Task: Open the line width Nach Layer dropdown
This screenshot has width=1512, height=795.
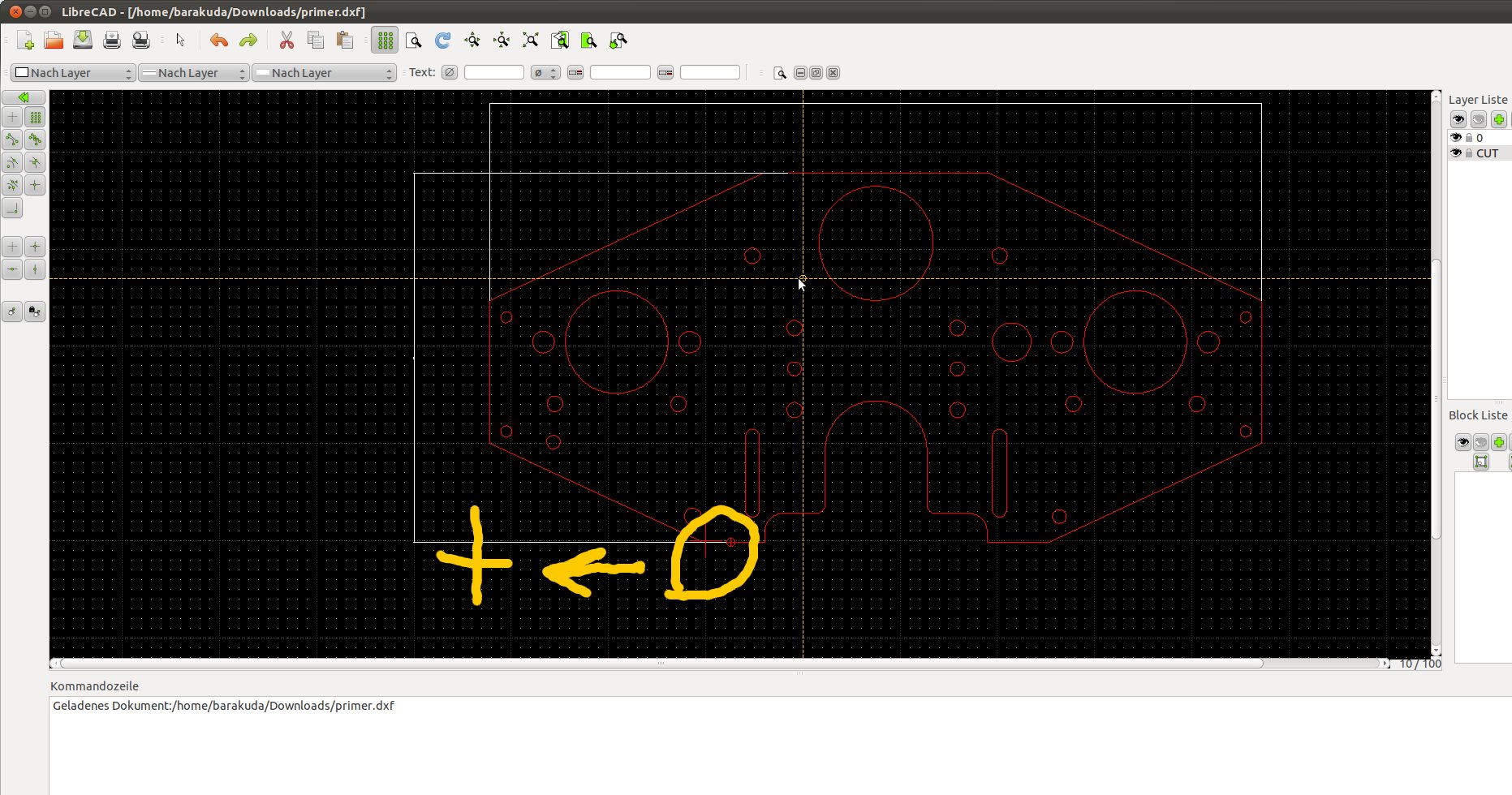Action: pos(193,73)
